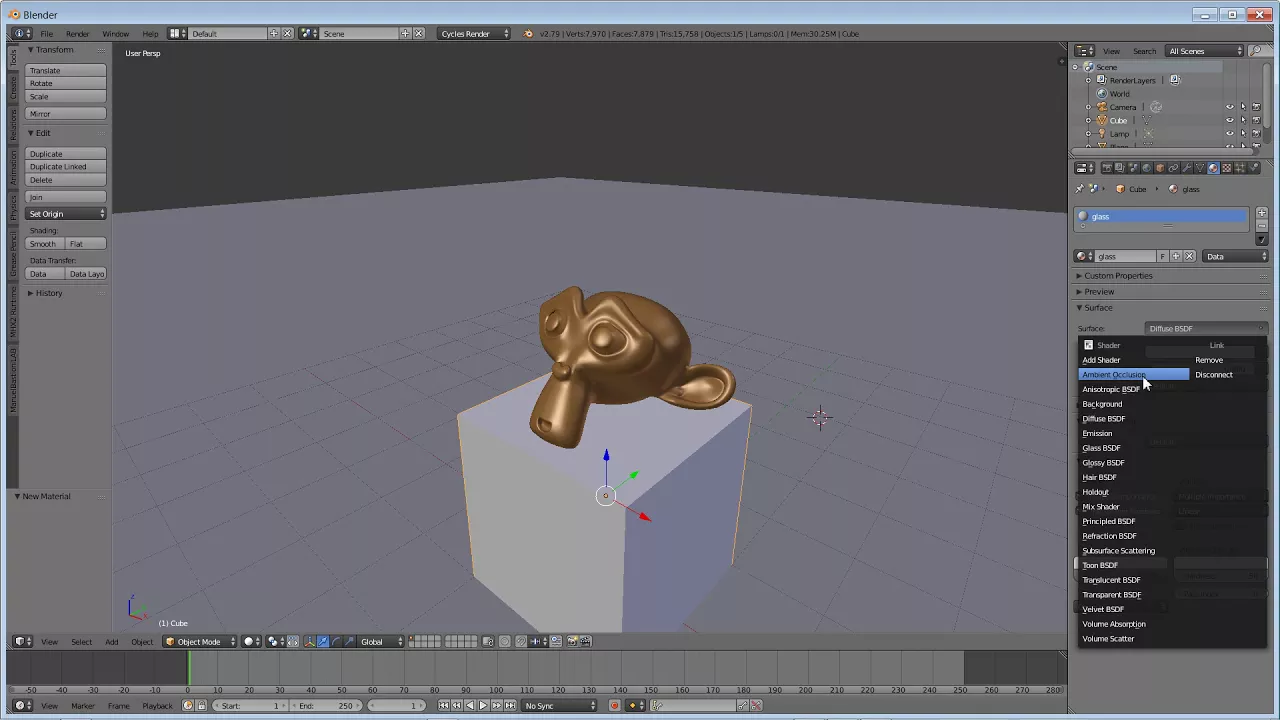1280x720 pixels.
Task: Open the Particles properties icon
Action: click(x=1240, y=168)
